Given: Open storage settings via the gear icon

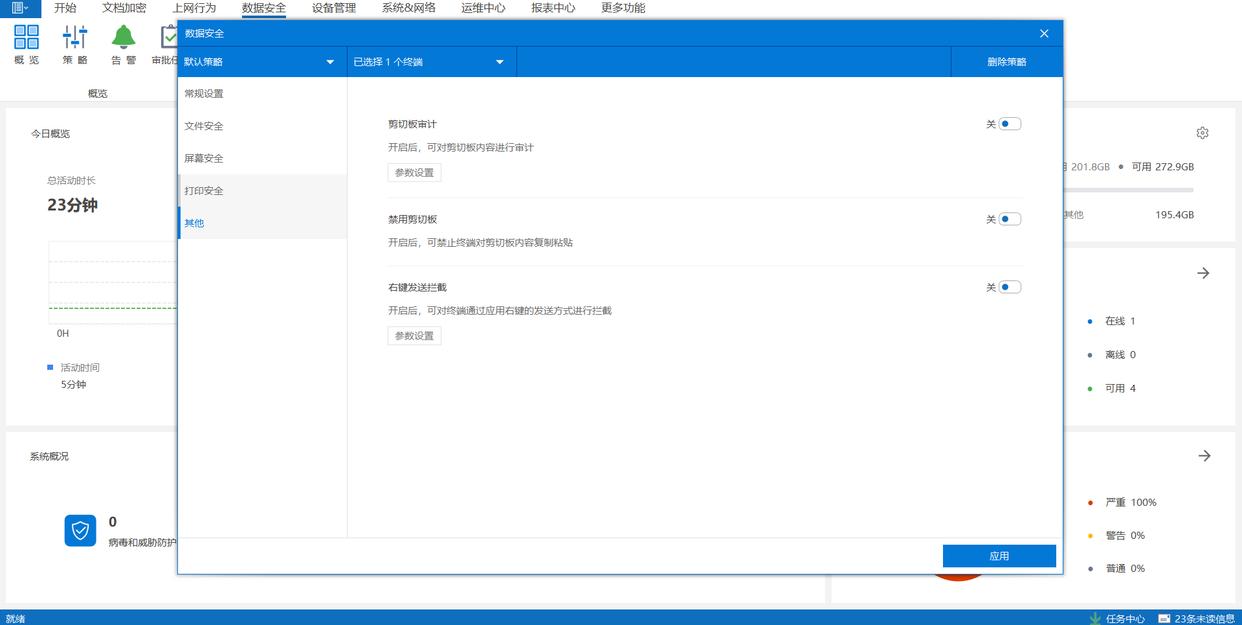Looking at the screenshot, I should coord(1202,133).
